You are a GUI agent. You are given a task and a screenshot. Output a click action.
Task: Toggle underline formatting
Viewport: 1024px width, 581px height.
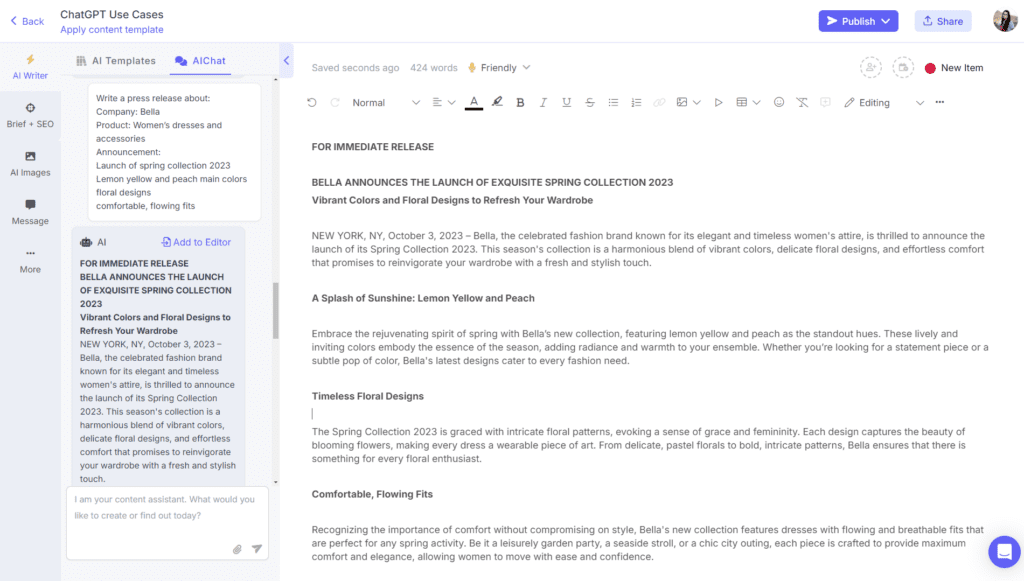[x=566, y=102]
